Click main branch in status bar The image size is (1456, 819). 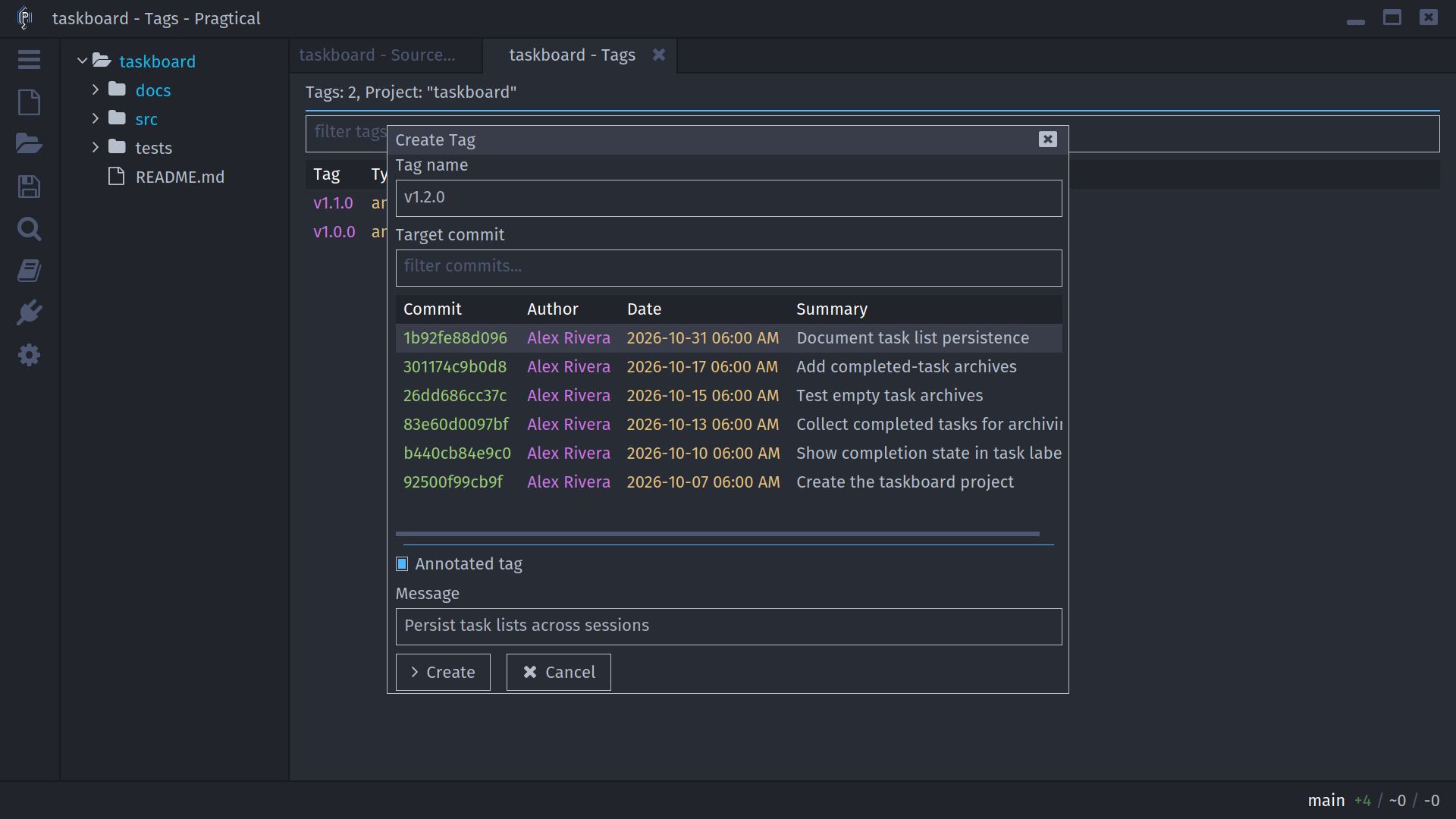[x=1326, y=800]
